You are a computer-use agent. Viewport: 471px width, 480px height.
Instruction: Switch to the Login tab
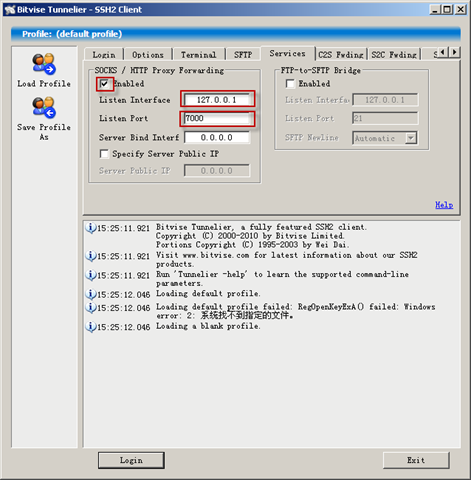click(104, 55)
